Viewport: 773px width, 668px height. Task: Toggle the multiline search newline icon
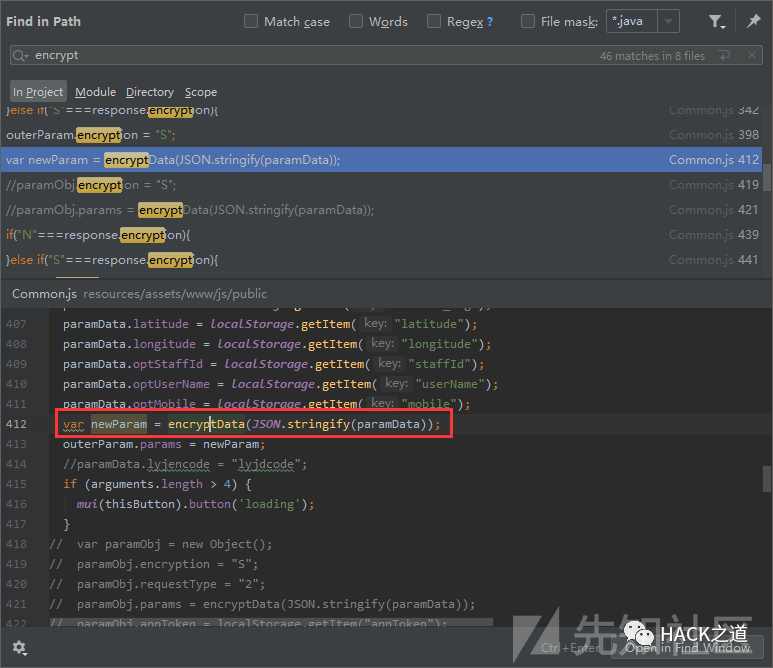click(724, 56)
